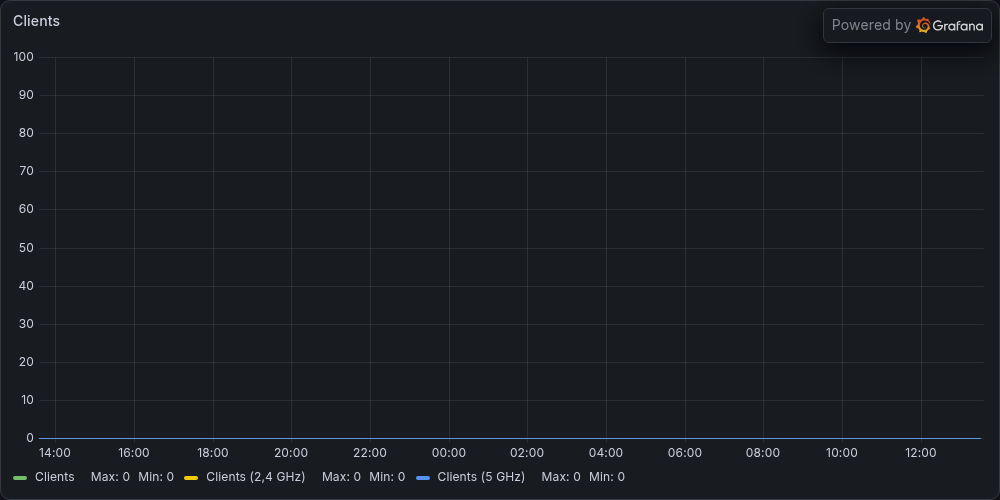The width and height of the screenshot is (1000, 500).
Task: Click the 100 y-axis label
Action: pos(24,57)
